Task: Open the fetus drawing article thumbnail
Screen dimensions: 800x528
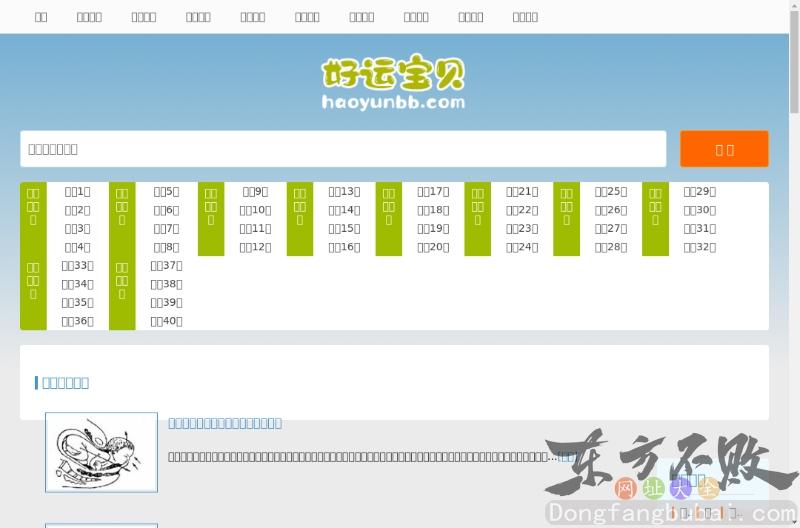Action: (x=101, y=452)
